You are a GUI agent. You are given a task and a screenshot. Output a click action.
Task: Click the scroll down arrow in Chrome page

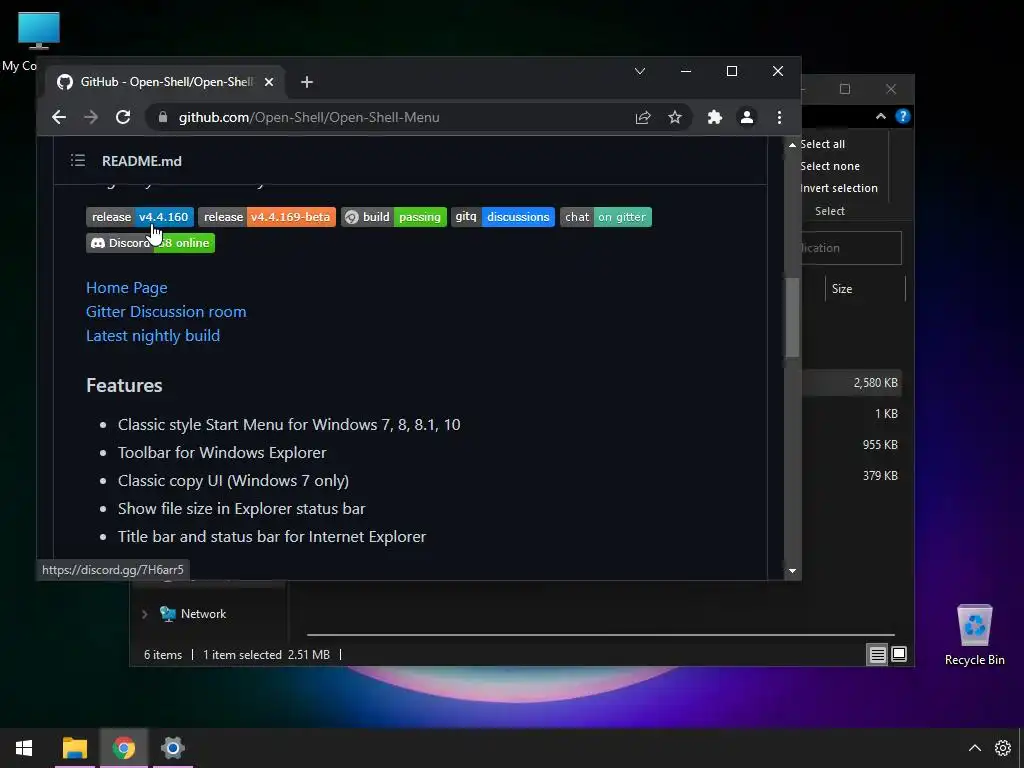[x=792, y=571]
